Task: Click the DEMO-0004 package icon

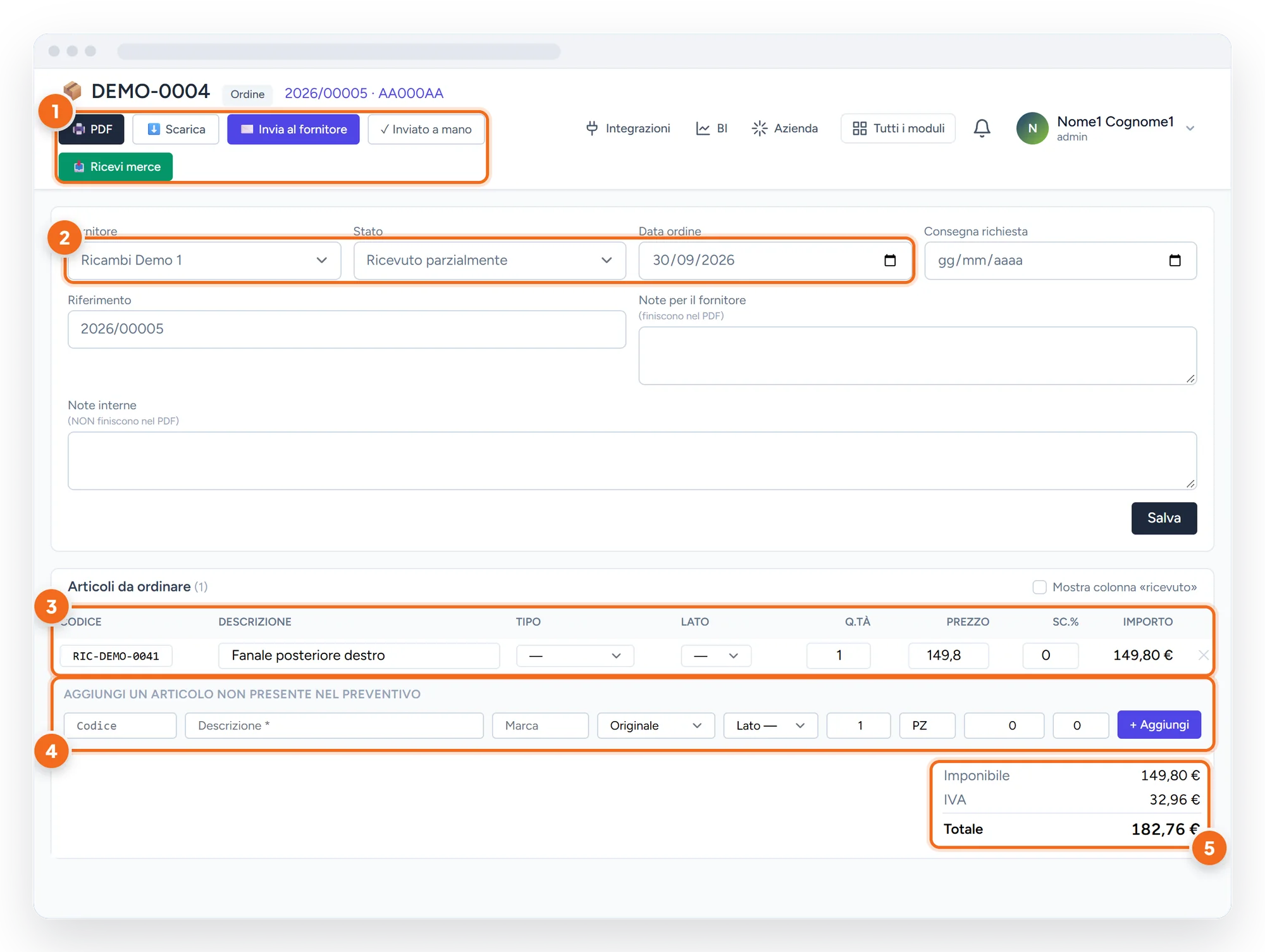Action: (73, 91)
